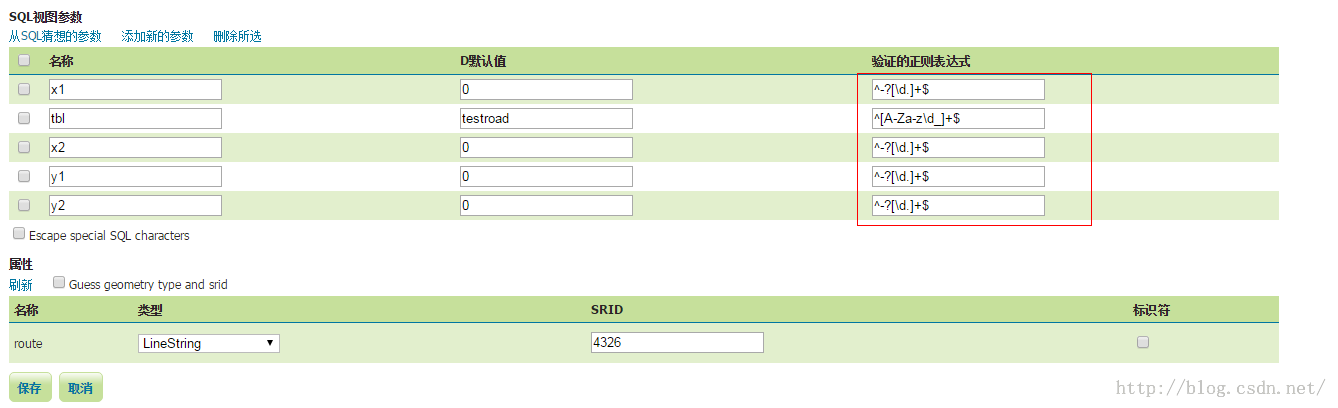
Task: Click the regex field for the tbl row
Action: pos(958,118)
